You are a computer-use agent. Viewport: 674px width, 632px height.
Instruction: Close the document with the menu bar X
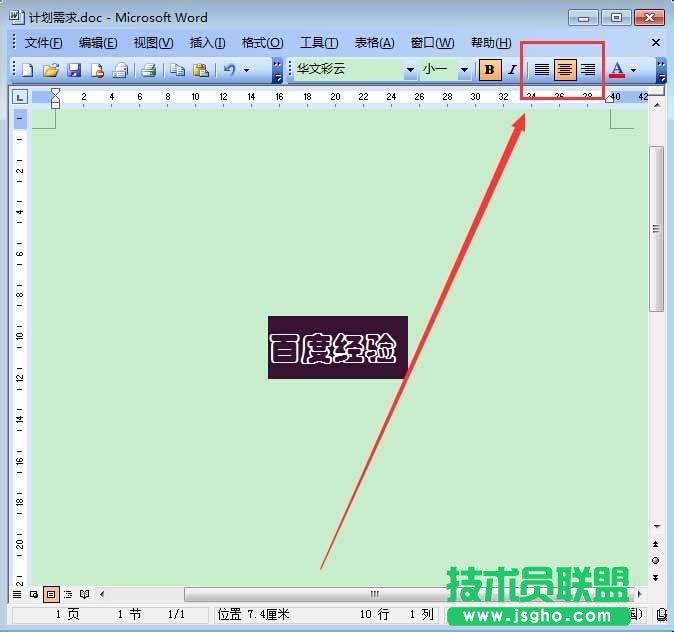coord(656,43)
